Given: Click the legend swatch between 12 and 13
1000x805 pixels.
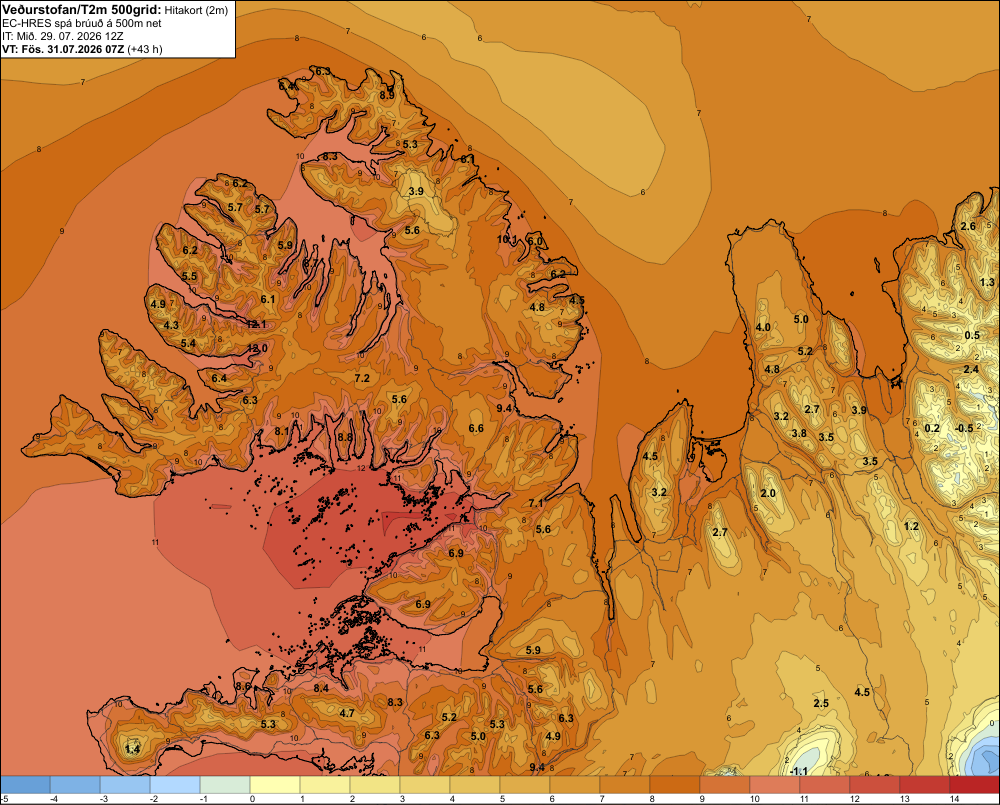Looking at the screenshot, I should [x=874, y=784].
